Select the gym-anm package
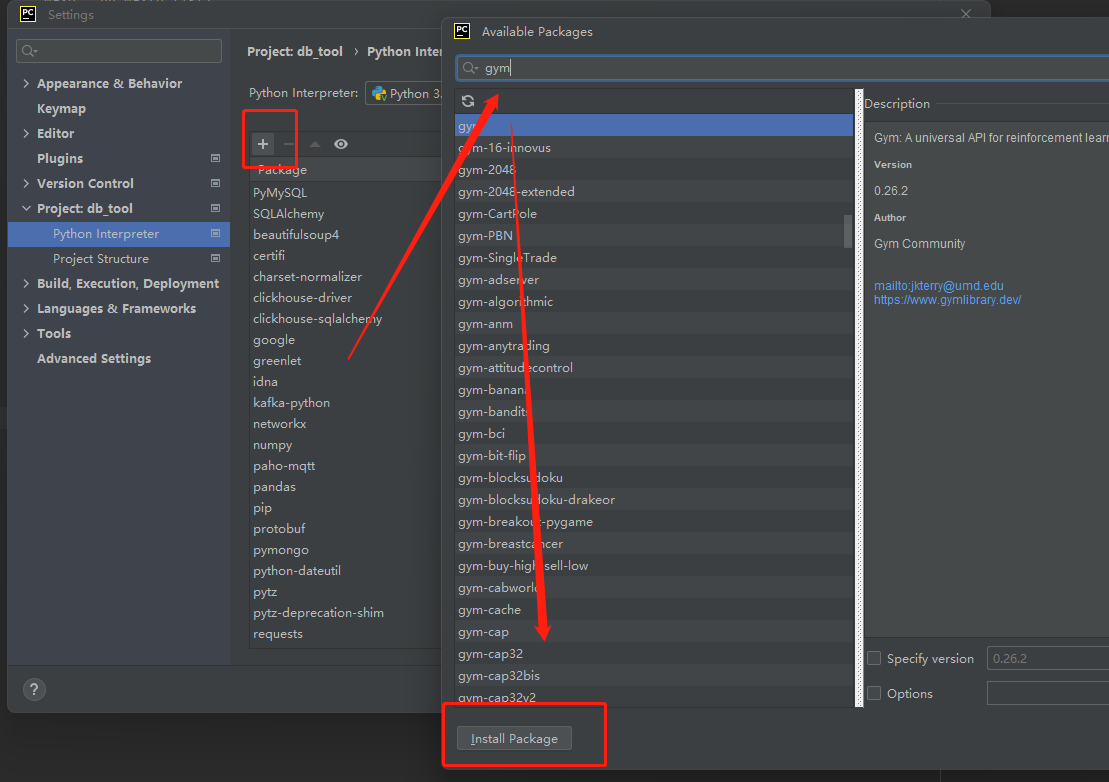1109x782 pixels. pos(654,324)
